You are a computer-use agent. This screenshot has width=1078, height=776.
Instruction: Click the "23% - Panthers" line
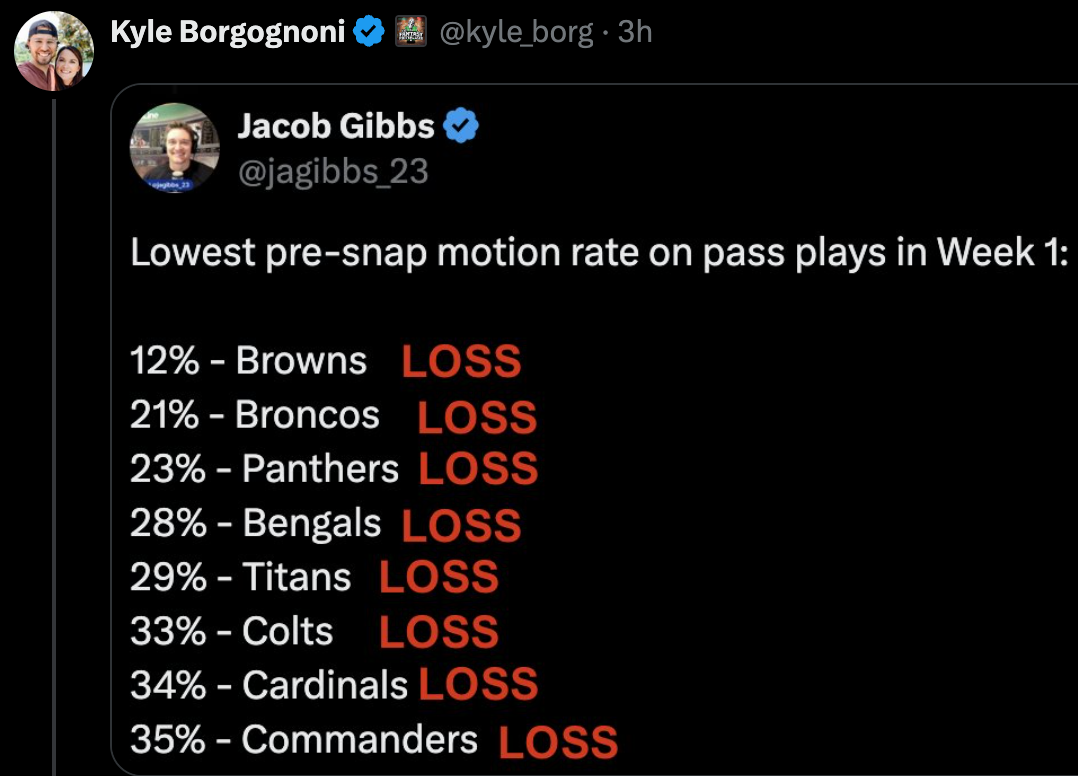[265, 469]
